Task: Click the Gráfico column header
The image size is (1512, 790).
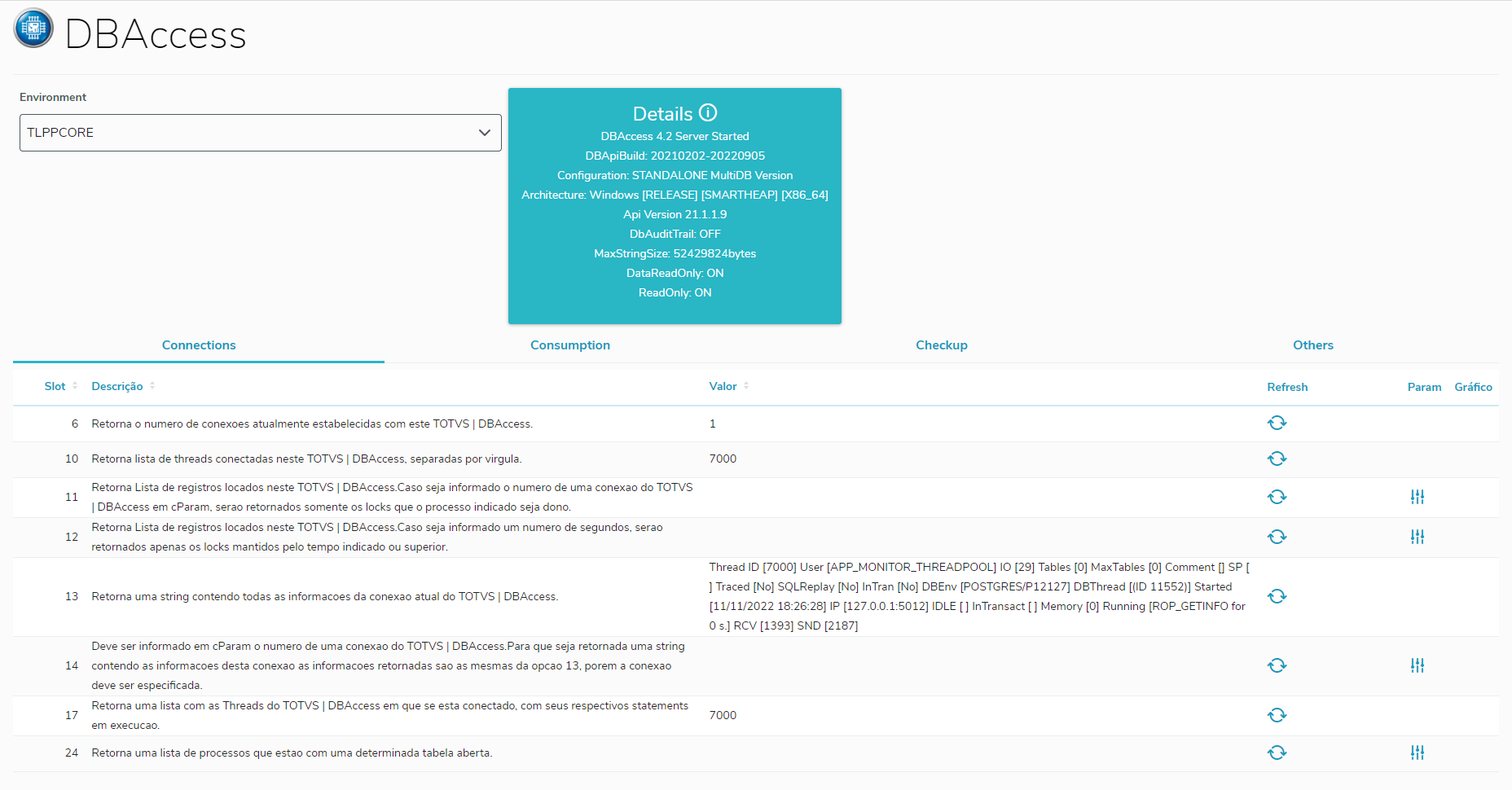Action: click(1473, 387)
